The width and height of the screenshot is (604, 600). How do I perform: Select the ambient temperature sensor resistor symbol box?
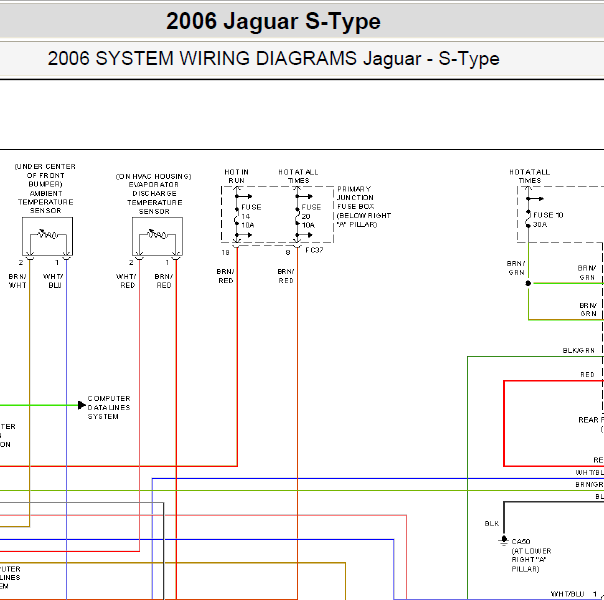tap(47, 236)
